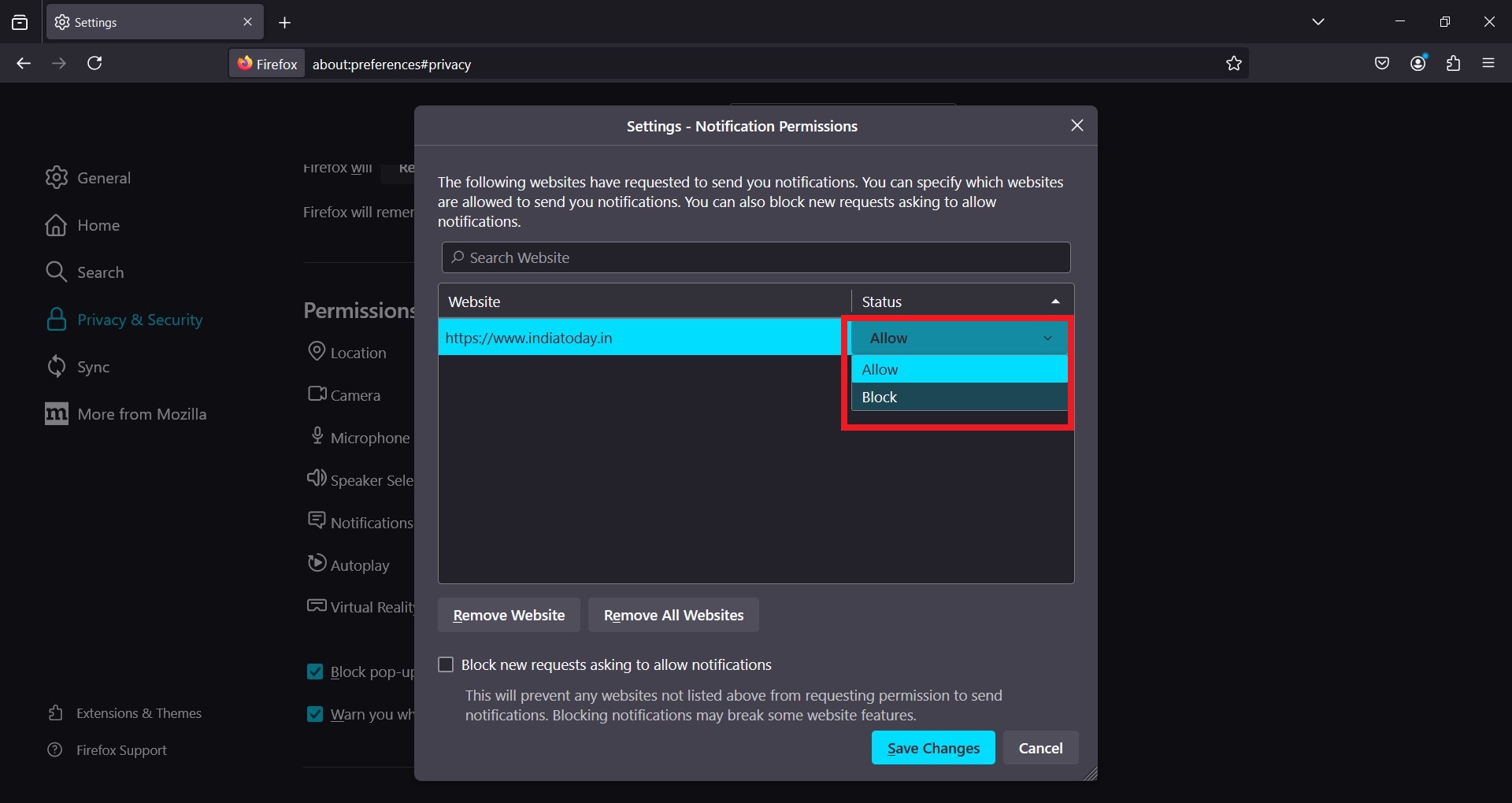Close the Settings tab
This screenshot has width=1512, height=803.
coord(247,22)
